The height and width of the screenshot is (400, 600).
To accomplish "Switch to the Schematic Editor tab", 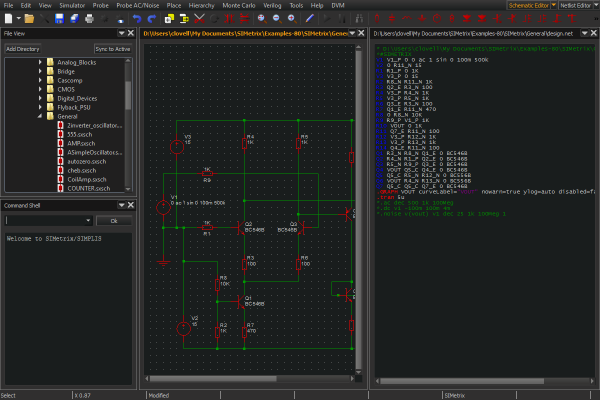I will tap(528, 5).
